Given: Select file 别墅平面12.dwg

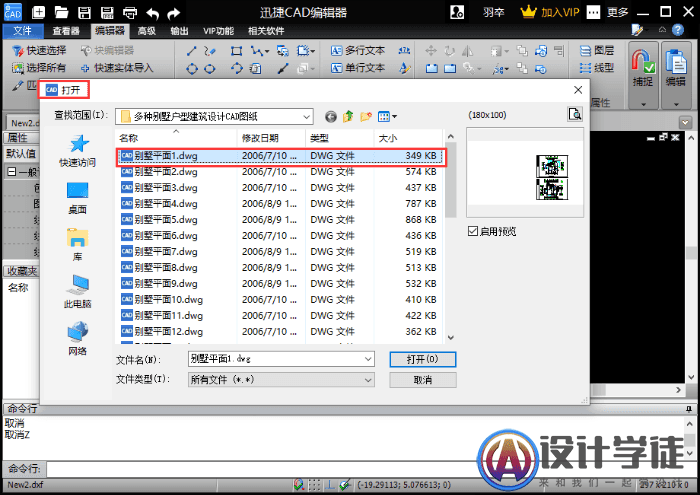Looking at the screenshot, I should pos(281,332).
